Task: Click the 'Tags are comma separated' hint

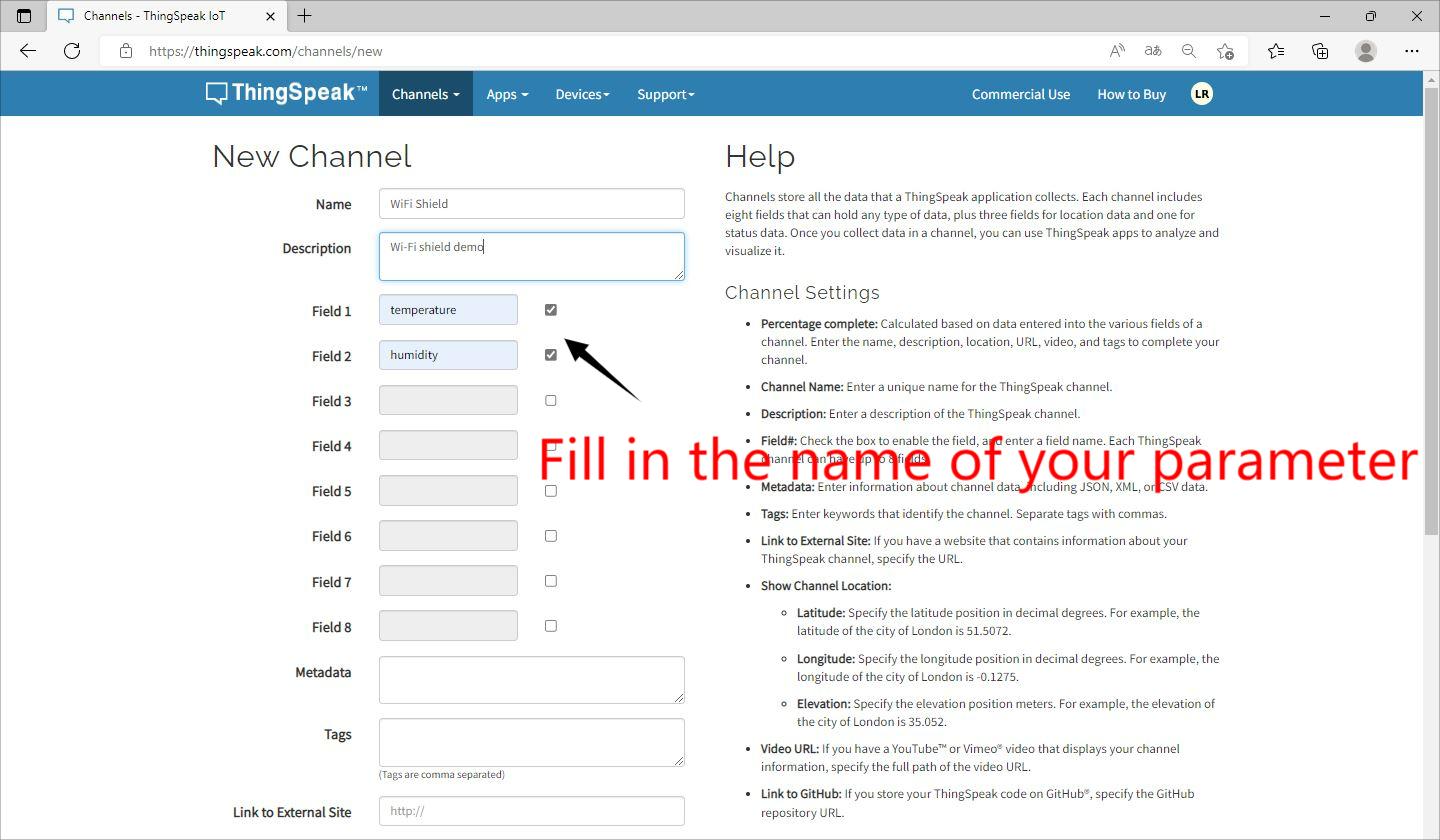Action: point(442,774)
